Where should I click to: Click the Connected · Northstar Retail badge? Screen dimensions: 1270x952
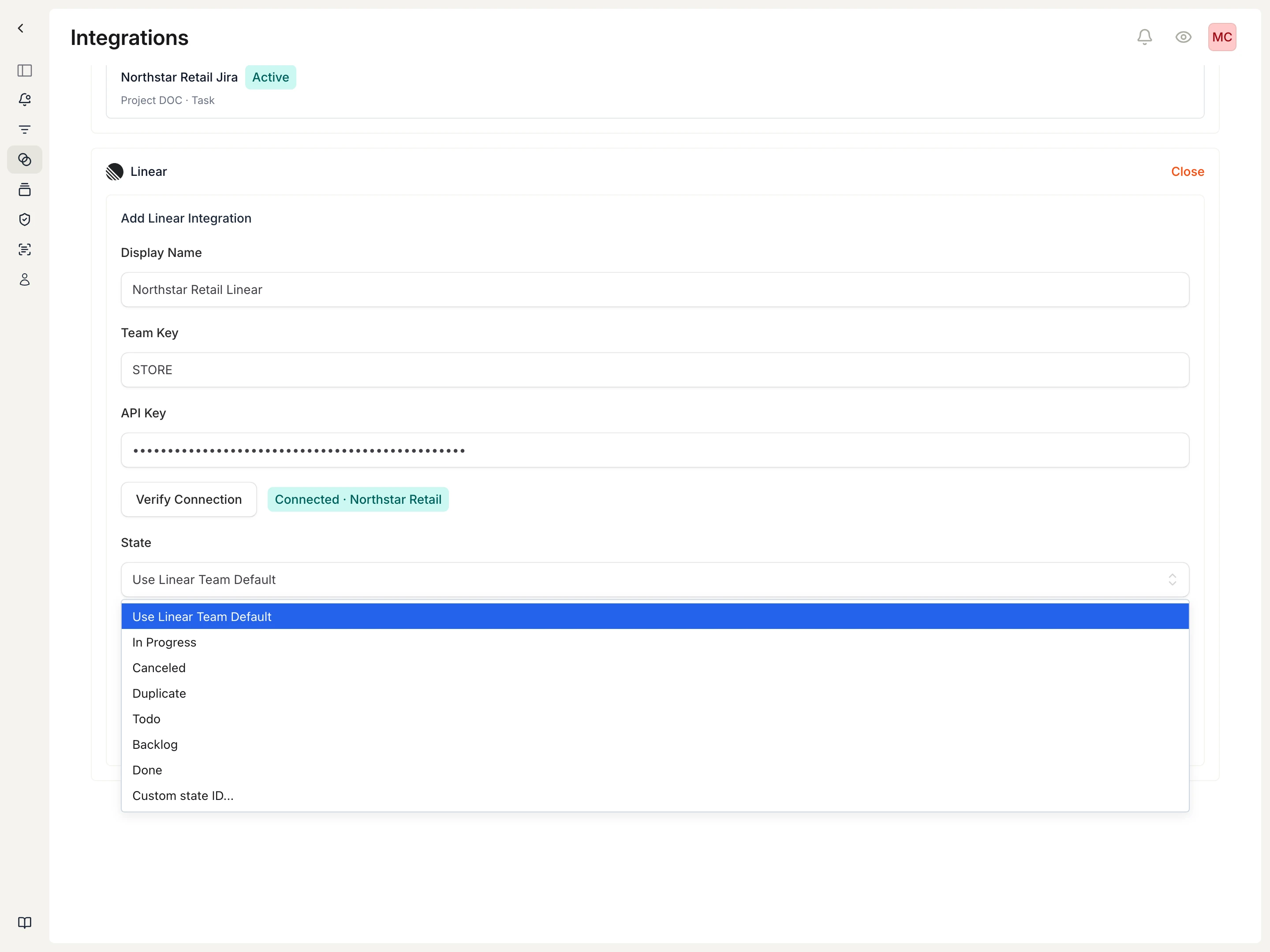pos(358,499)
